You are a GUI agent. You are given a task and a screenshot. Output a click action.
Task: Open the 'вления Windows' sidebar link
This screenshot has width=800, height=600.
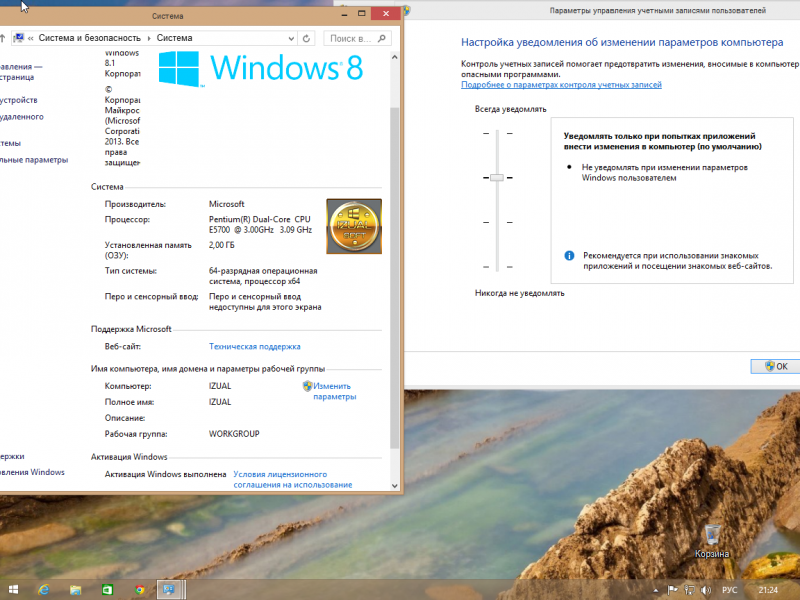click(32, 472)
